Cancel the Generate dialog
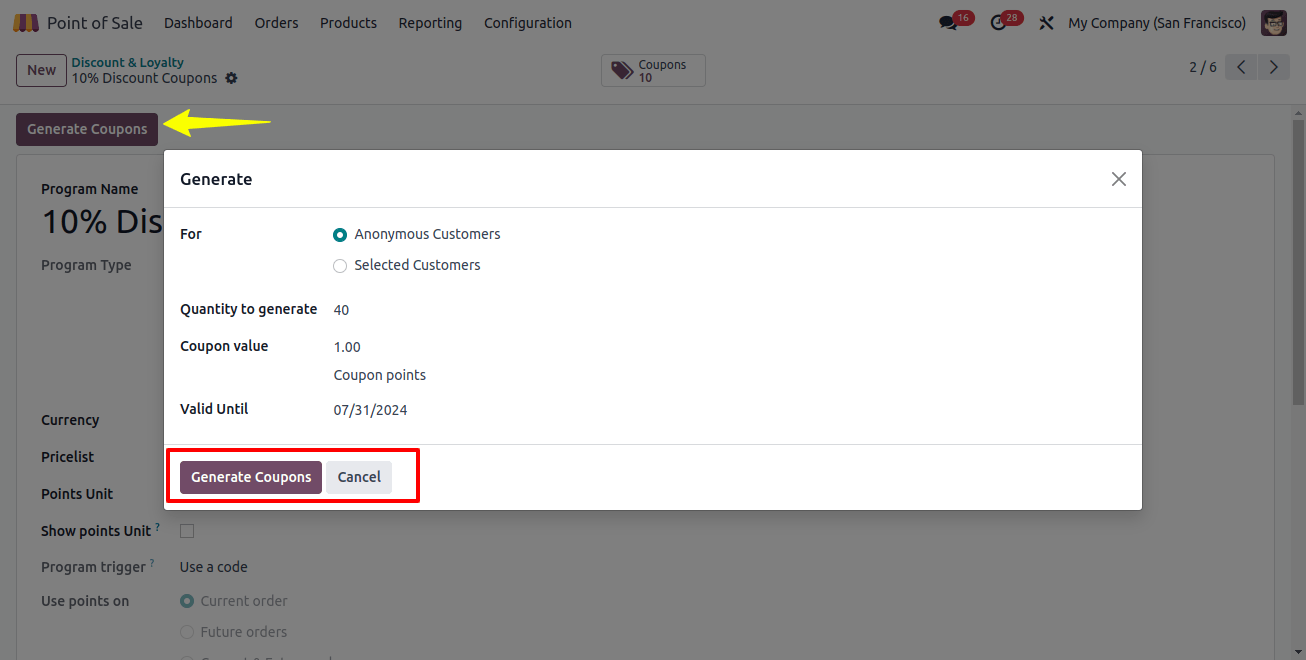The image size is (1306, 660). [359, 477]
